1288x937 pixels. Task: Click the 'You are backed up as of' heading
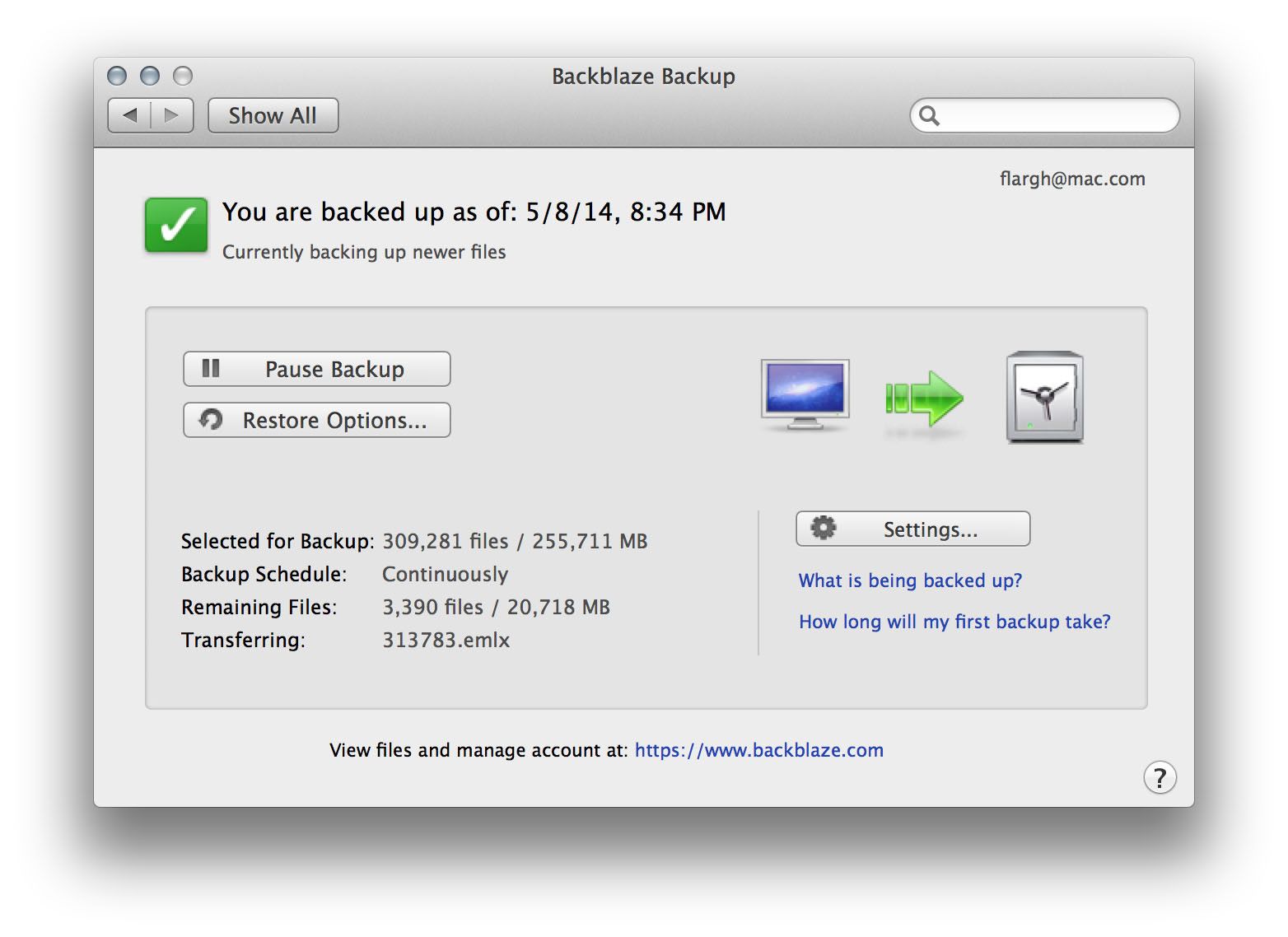pyautogui.click(x=474, y=212)
